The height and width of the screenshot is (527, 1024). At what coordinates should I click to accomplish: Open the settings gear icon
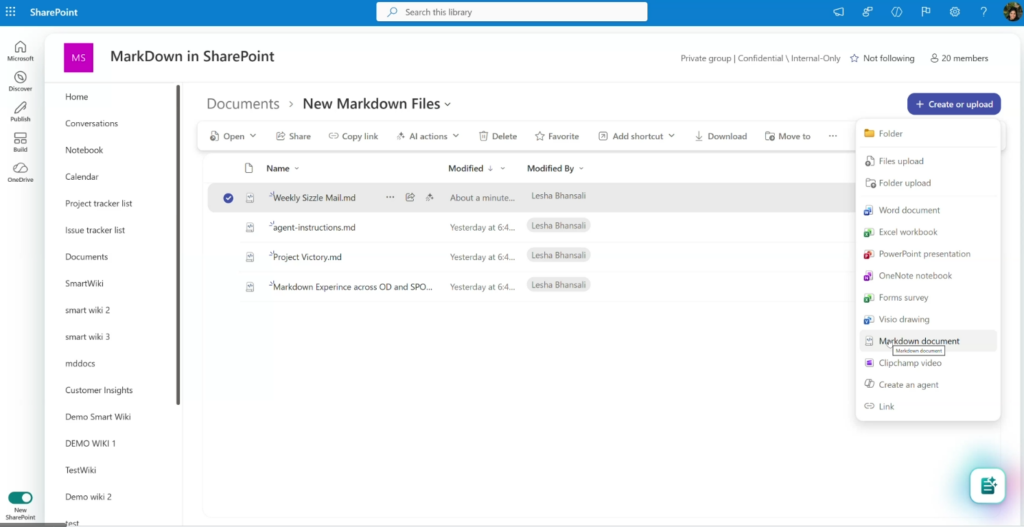954,12
